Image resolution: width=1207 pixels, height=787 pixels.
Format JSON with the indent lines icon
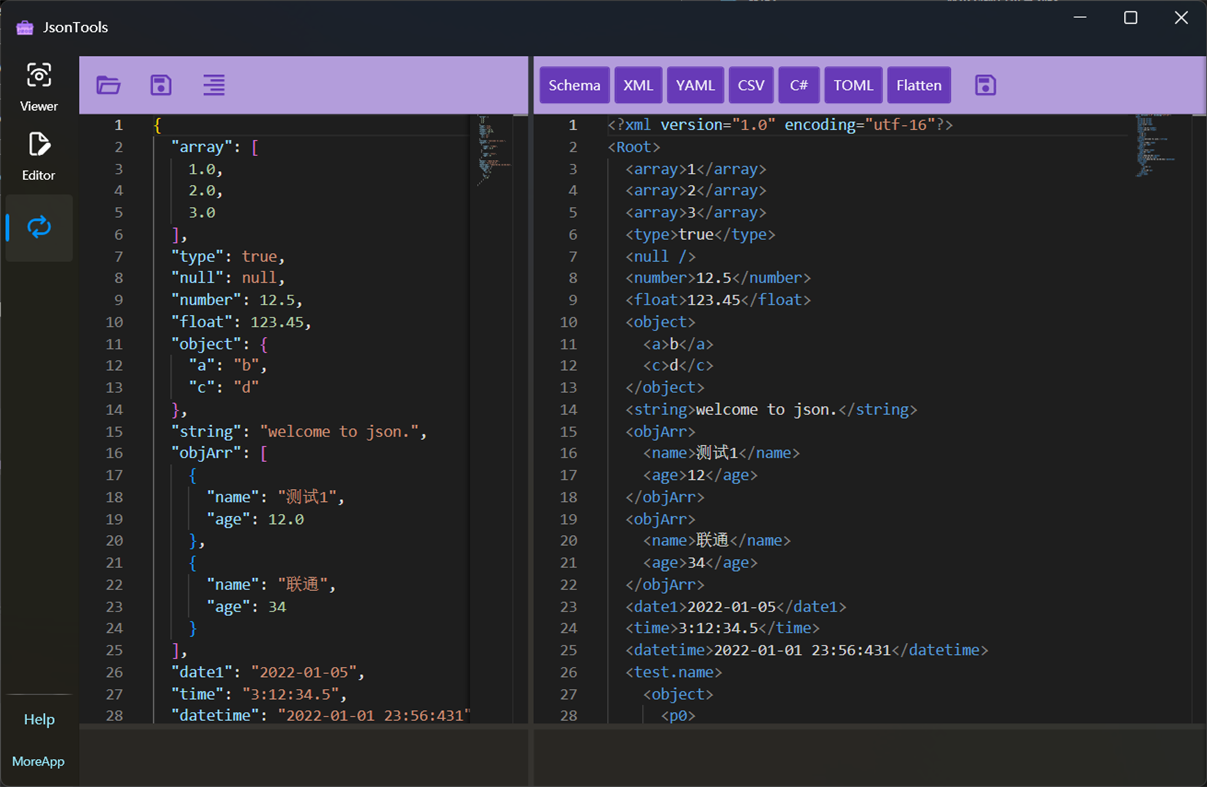tap(213, 85)
